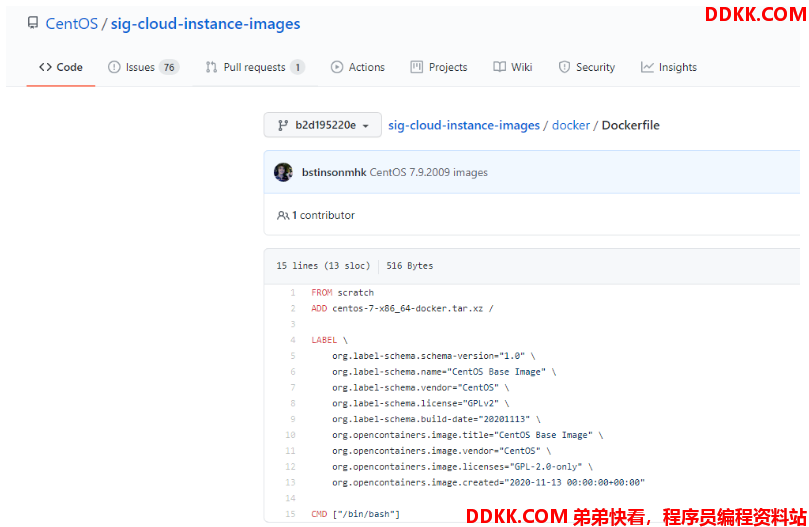Open sig-cloud-instance-images breadcrumb link

[464, 125]
